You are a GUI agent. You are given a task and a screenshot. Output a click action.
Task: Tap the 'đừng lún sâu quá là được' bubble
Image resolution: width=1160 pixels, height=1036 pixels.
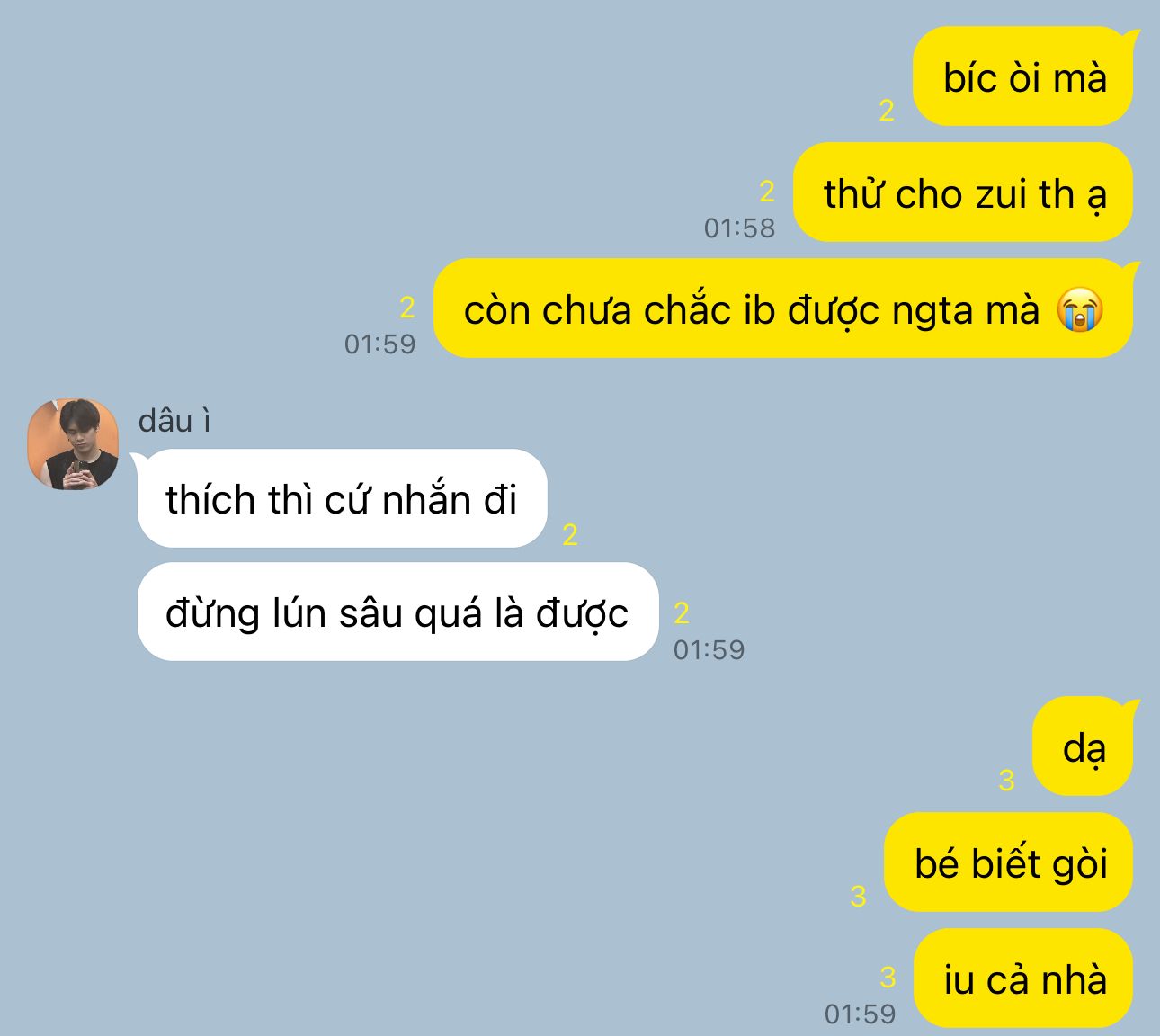397,612
